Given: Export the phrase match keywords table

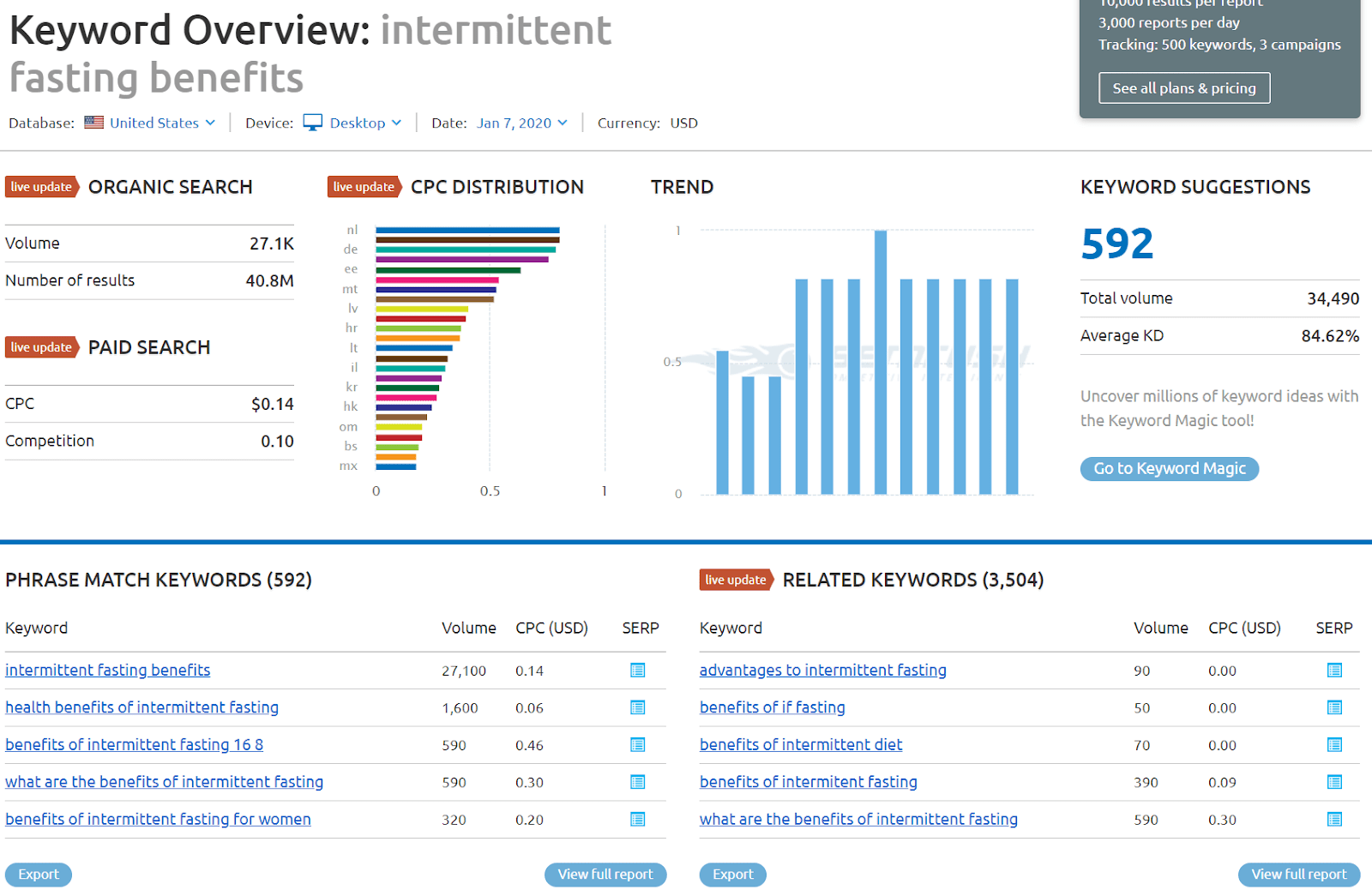Looking at the screenshot, I should tap(39, 875).
